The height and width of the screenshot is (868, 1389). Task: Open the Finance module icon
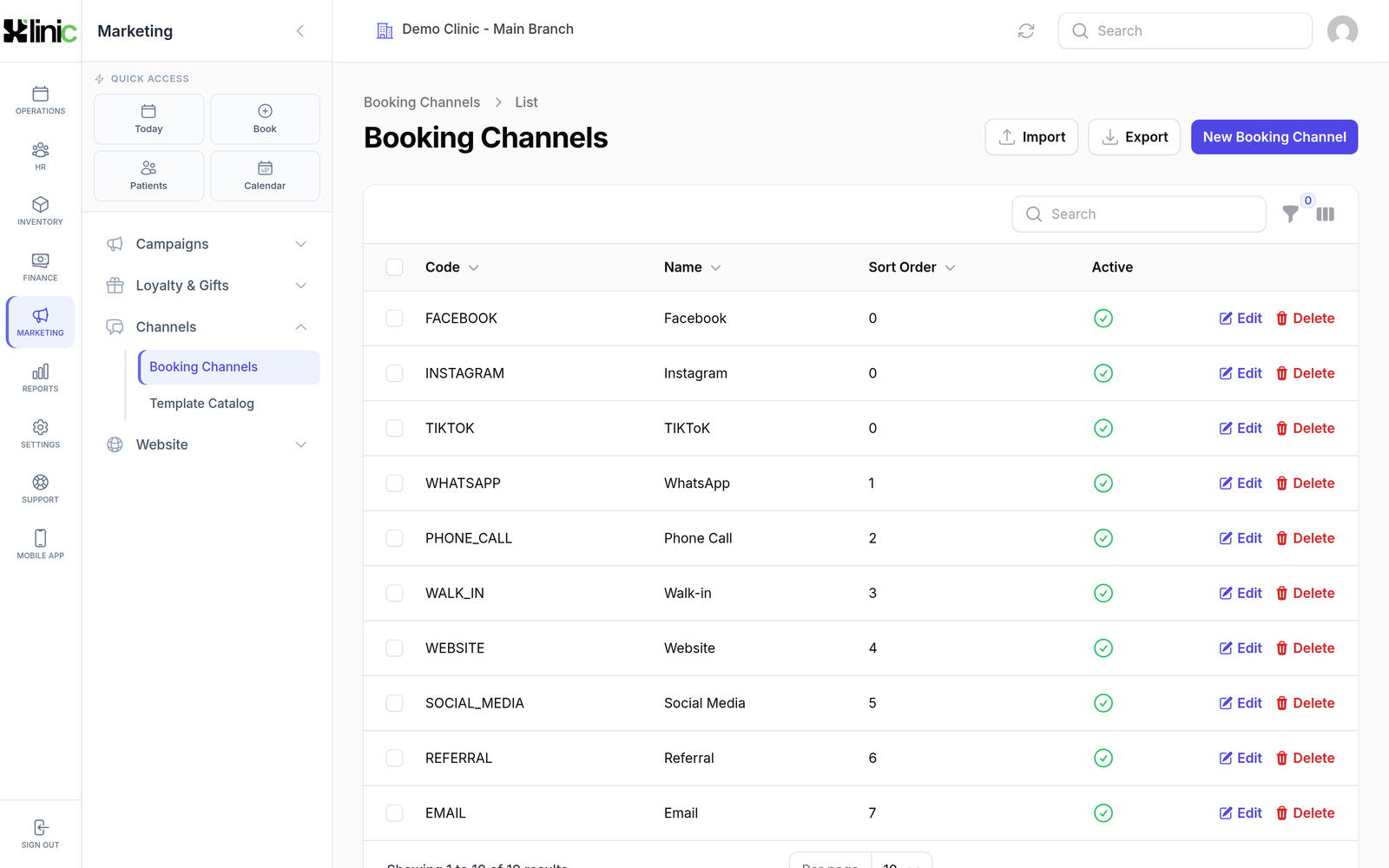pos(40,266)
